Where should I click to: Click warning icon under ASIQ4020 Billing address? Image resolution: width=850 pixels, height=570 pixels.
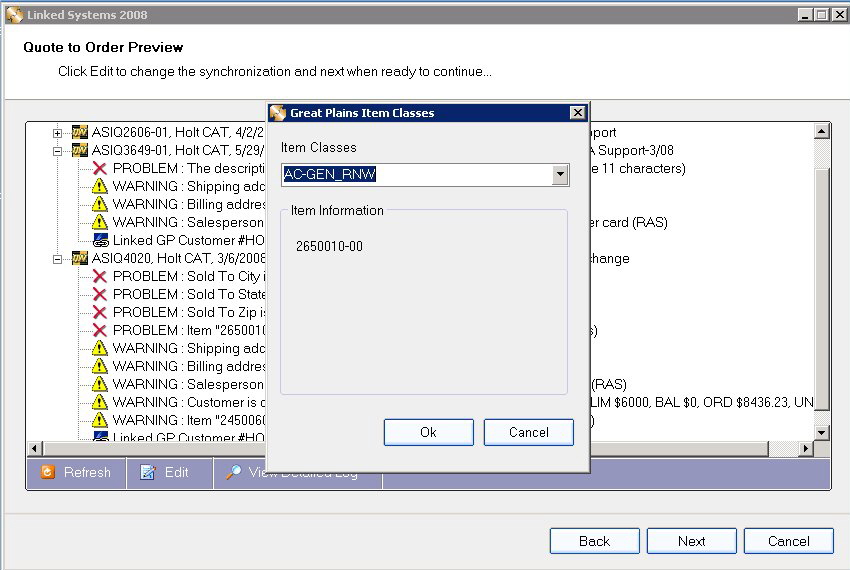pos(100,366)
